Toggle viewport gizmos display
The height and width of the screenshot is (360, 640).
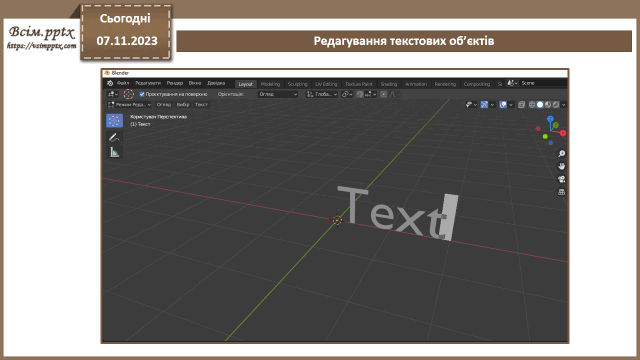click(x=484, y=105)
